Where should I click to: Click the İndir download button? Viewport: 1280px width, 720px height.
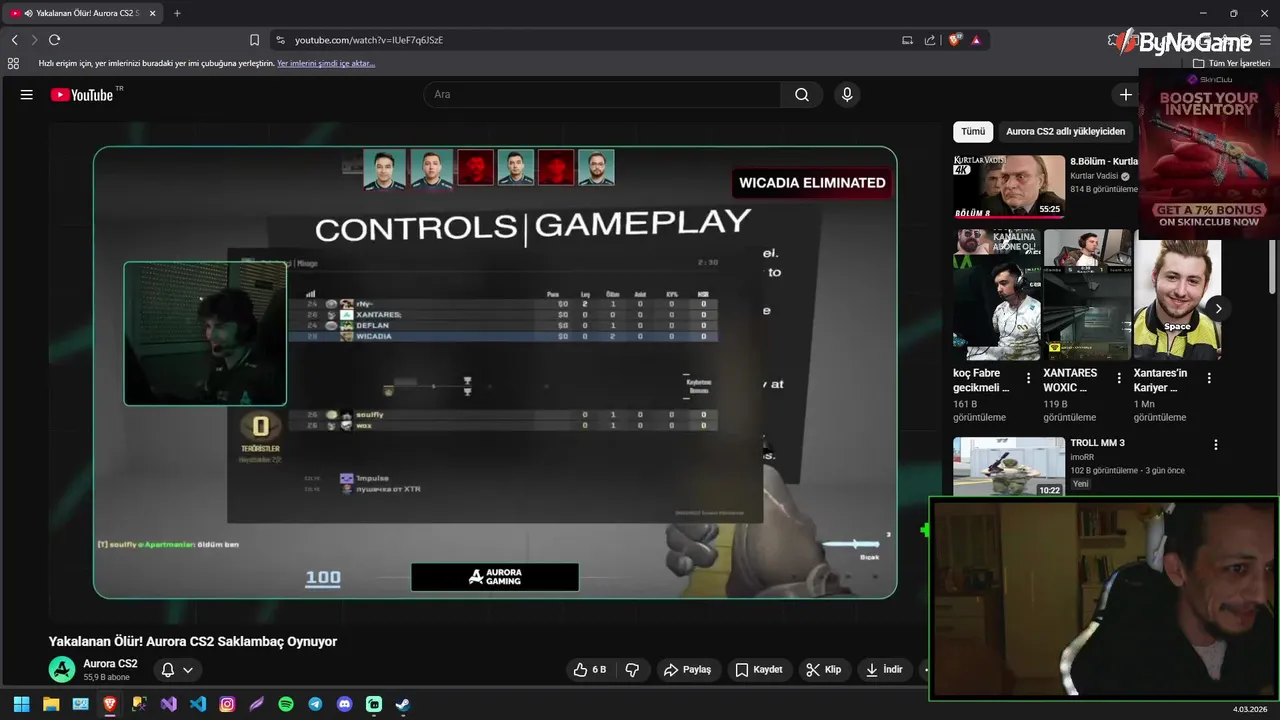[x=885, y=670]
